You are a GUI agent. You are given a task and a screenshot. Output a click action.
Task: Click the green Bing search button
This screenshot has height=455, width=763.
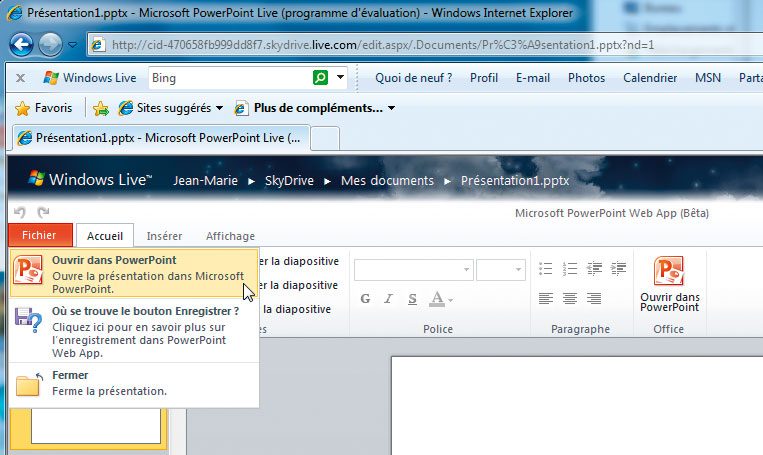(320, 78)
